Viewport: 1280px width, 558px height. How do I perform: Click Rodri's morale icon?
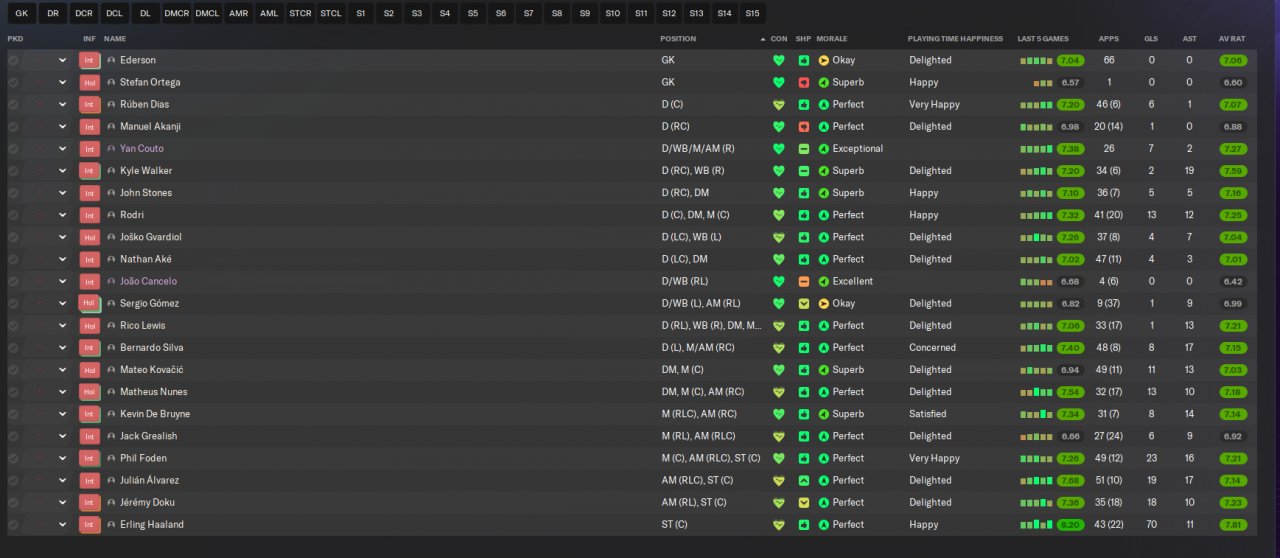point(824,215)
